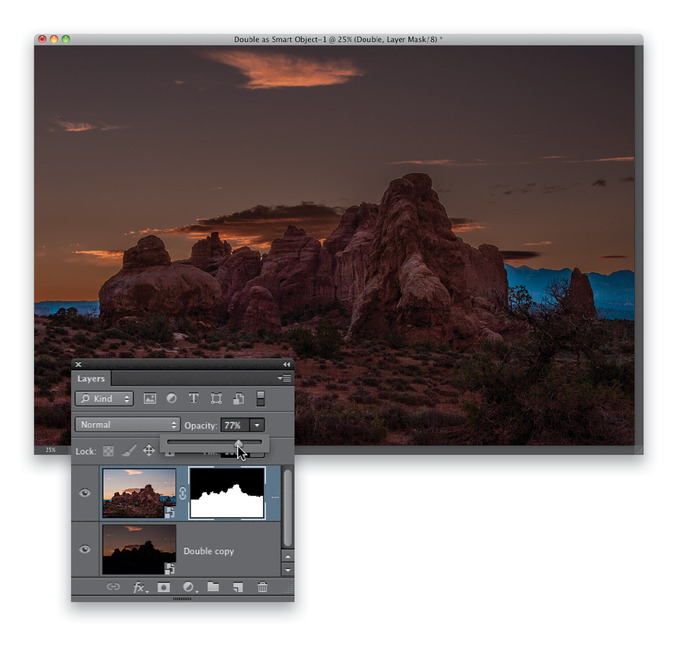Lock transparent pixels icon
The height and width of the screenshot is (656, 680).
tap(108, 451)
